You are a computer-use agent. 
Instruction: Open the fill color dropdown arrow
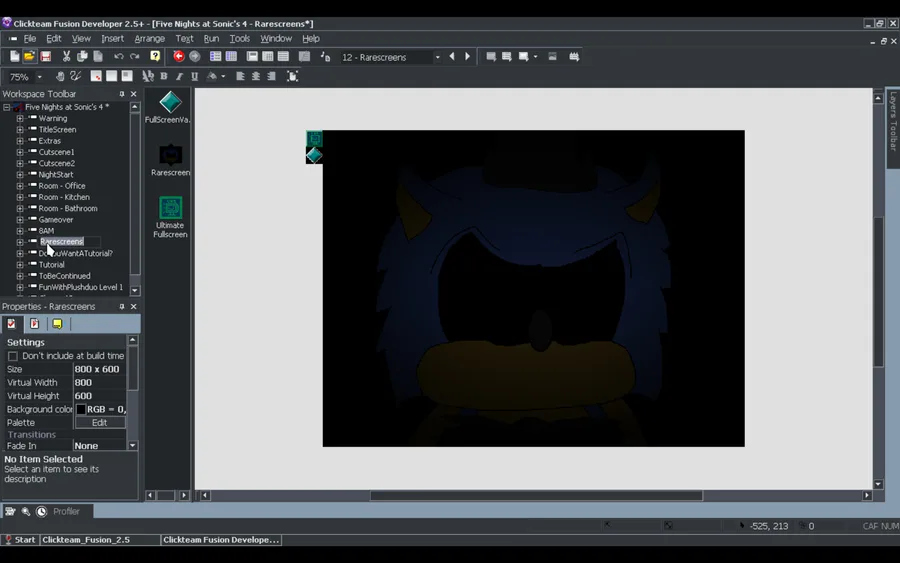223,76
